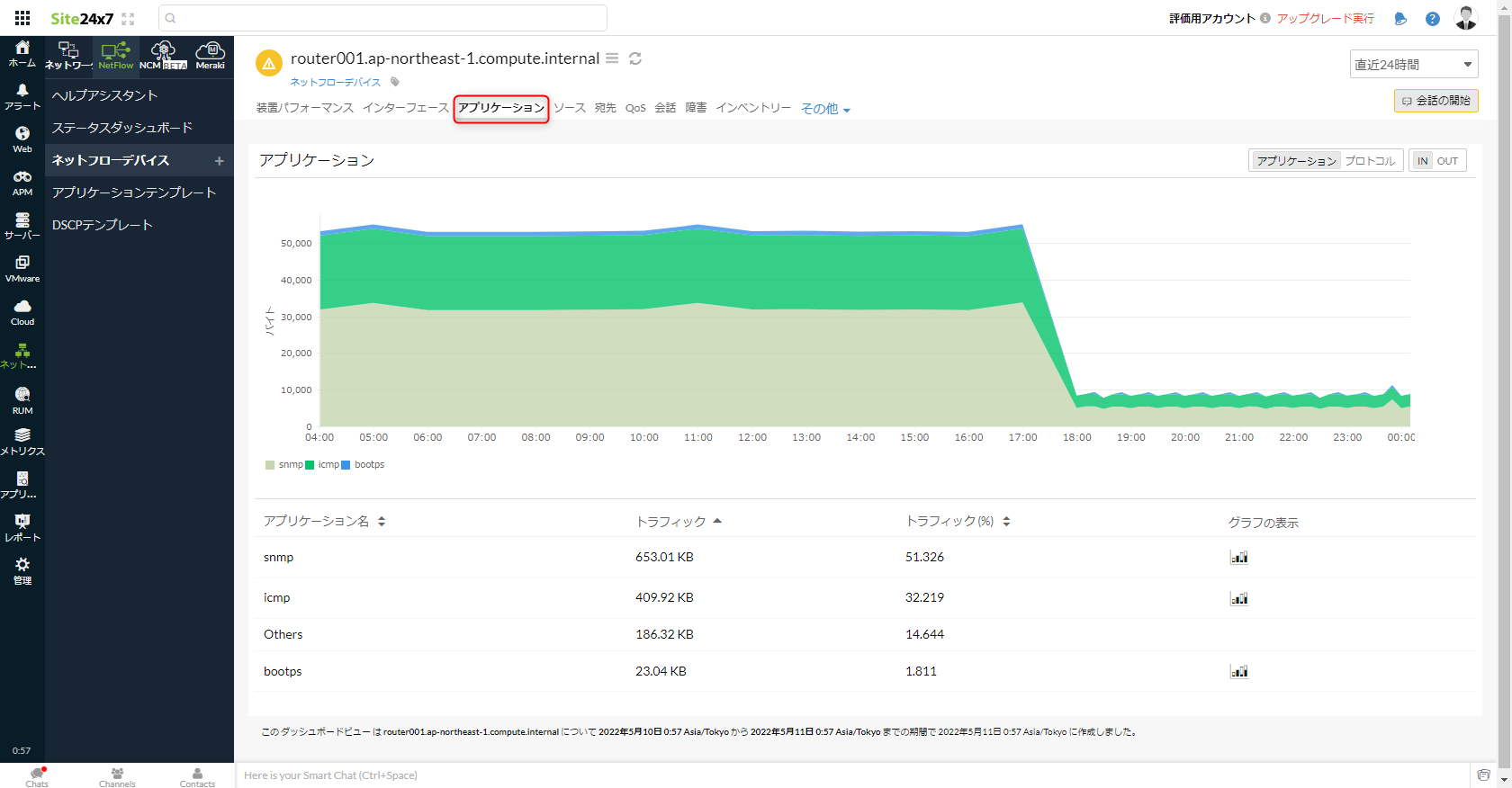1512x788 pixels.
Task: Open RUM from the sidebar
Action: coord(22,401)
